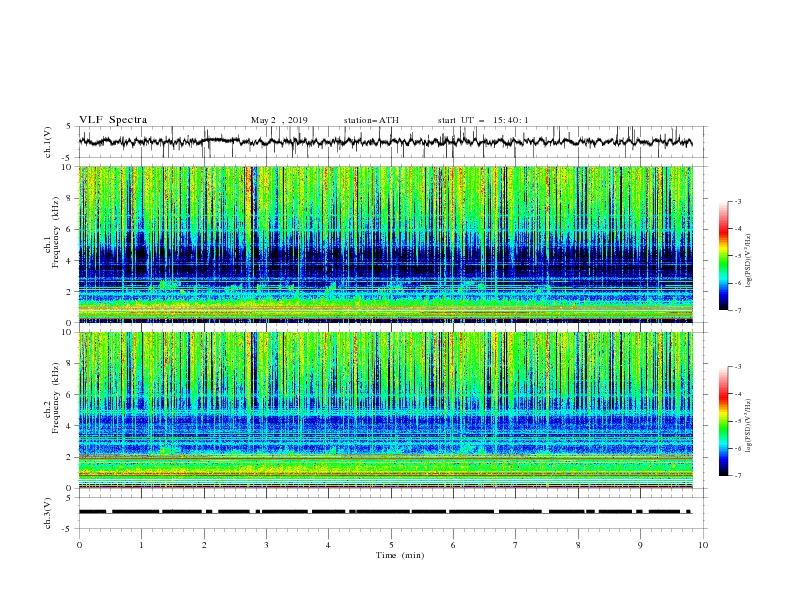
Task: Click the lower log(PSD)(V²/Hz) colorbar label
Action: click(748, 423)
